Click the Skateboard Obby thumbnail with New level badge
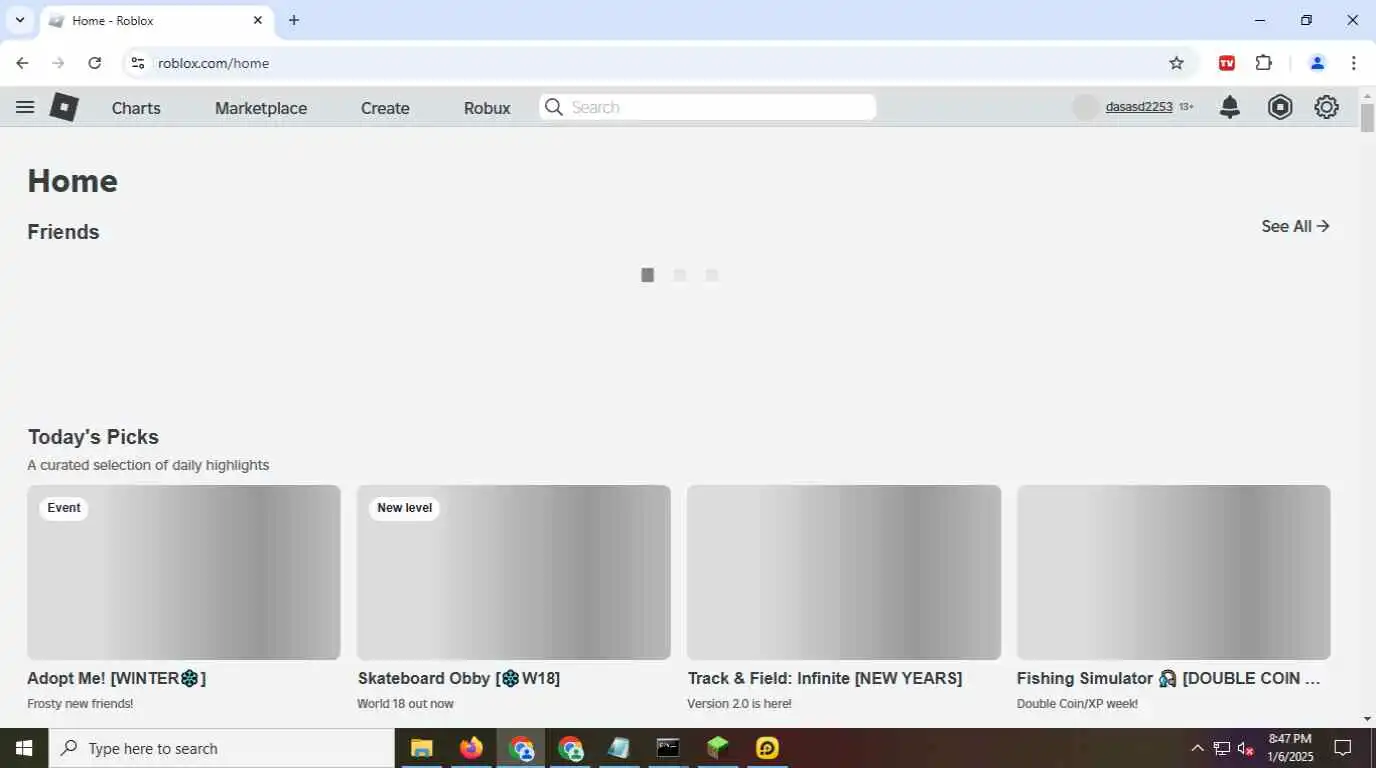Viewport: 1376px width, 768px height. click(x=514, y=572)
